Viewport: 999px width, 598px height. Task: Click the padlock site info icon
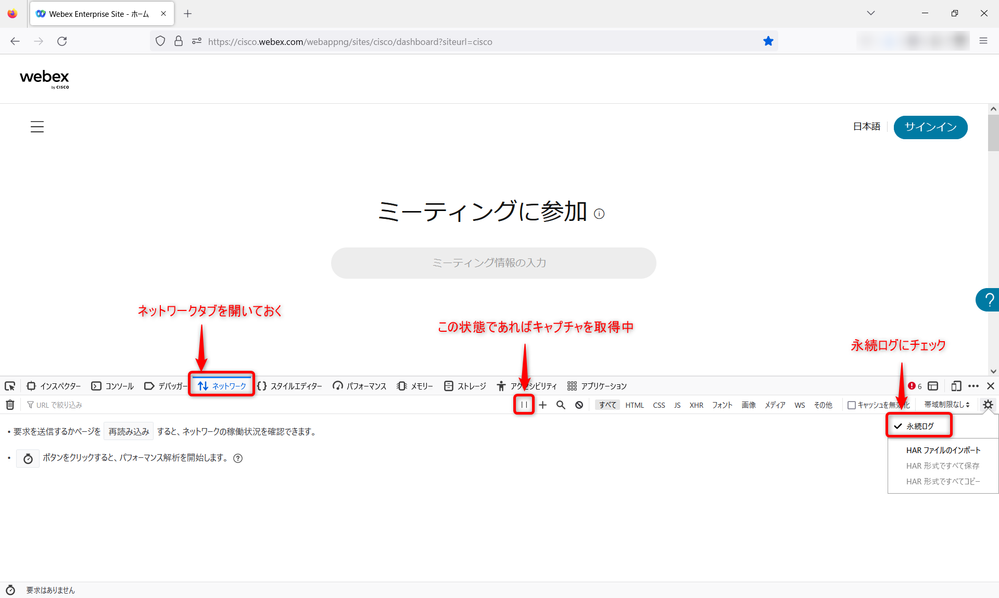tap(178, 41)
